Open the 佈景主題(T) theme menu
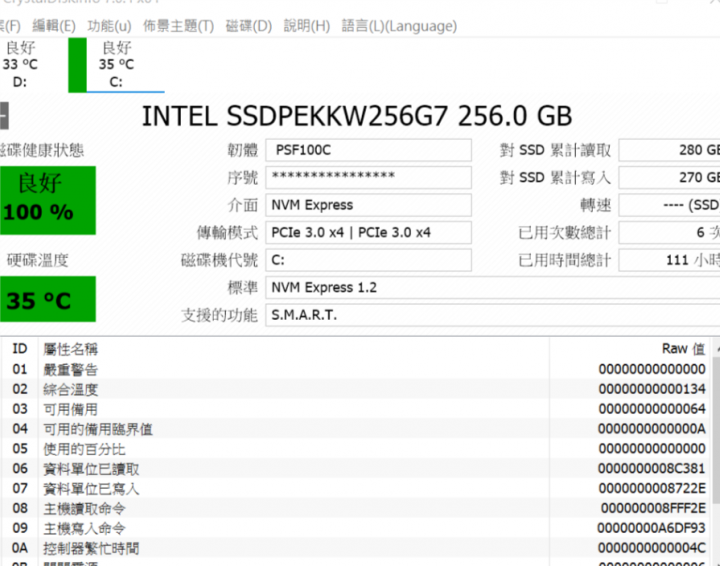The image size is (720, 566). point(178,26)
